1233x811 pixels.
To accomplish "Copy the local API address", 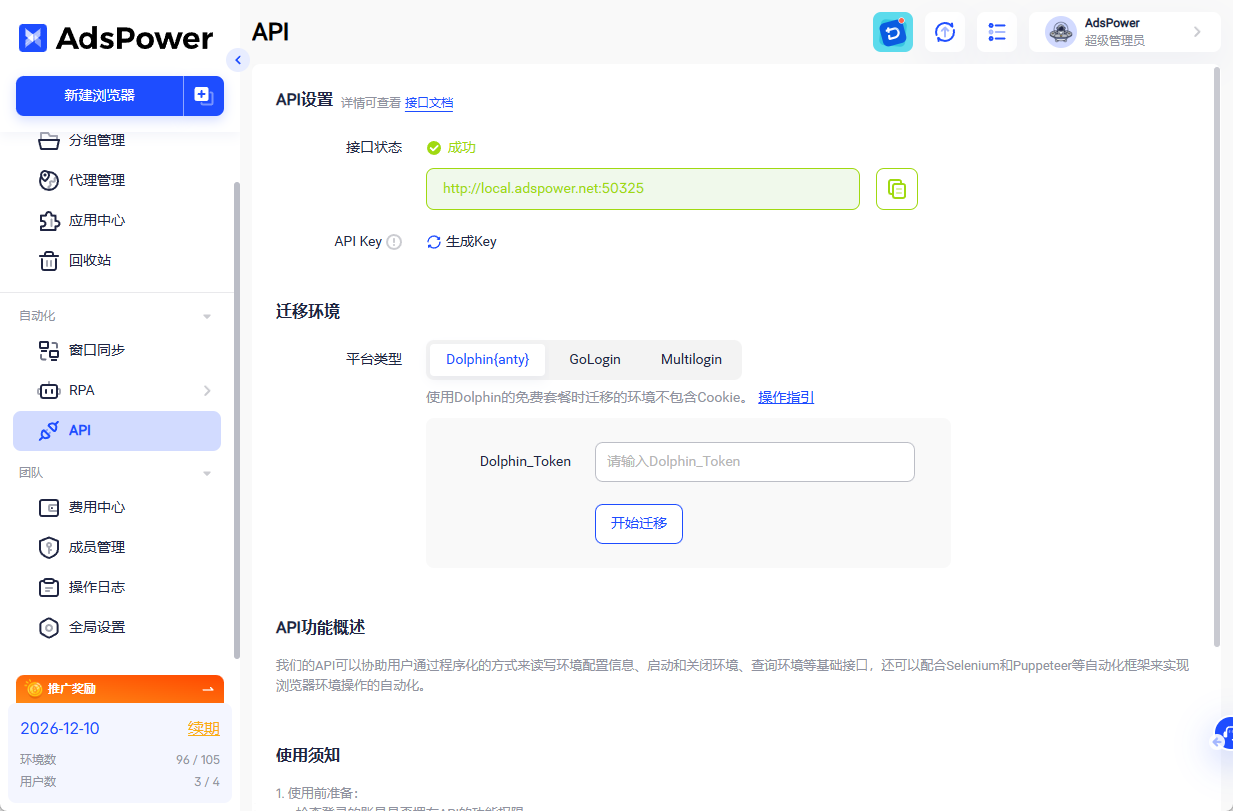I will coord(897,189).
